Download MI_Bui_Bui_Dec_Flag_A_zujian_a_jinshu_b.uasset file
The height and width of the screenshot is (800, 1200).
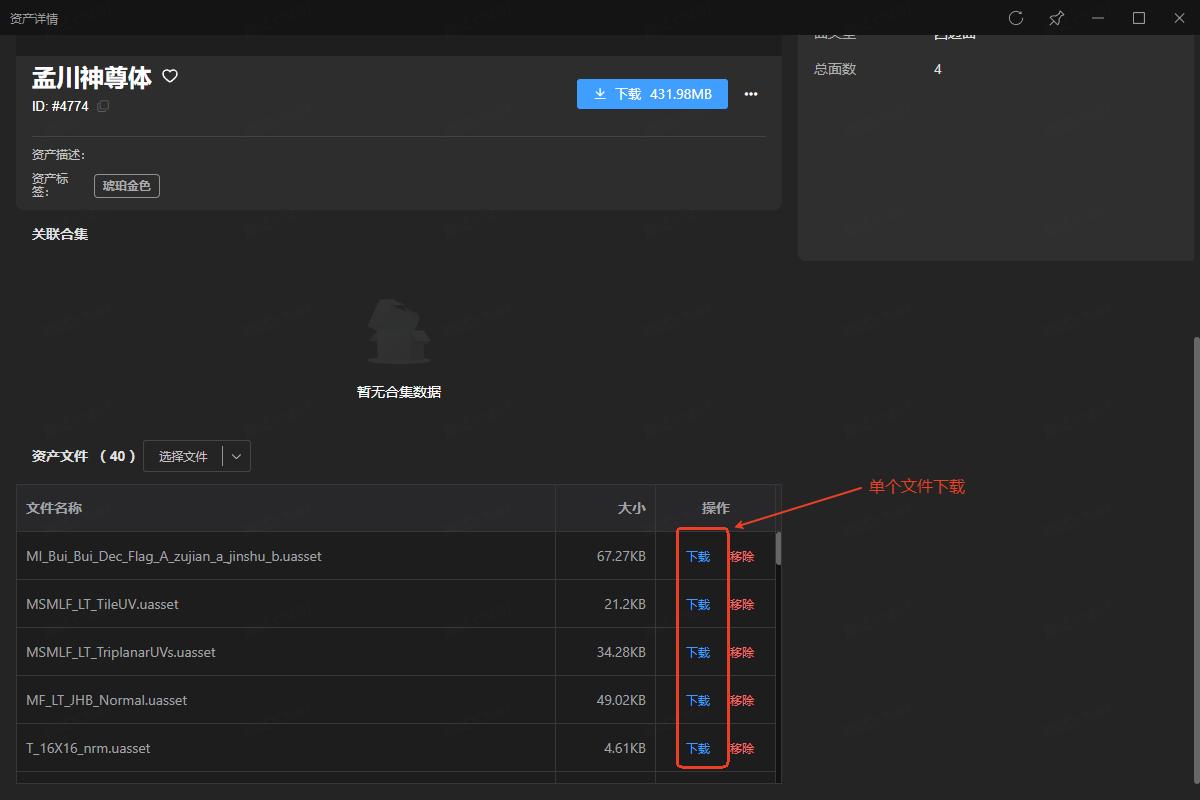(x=698, y=556)
